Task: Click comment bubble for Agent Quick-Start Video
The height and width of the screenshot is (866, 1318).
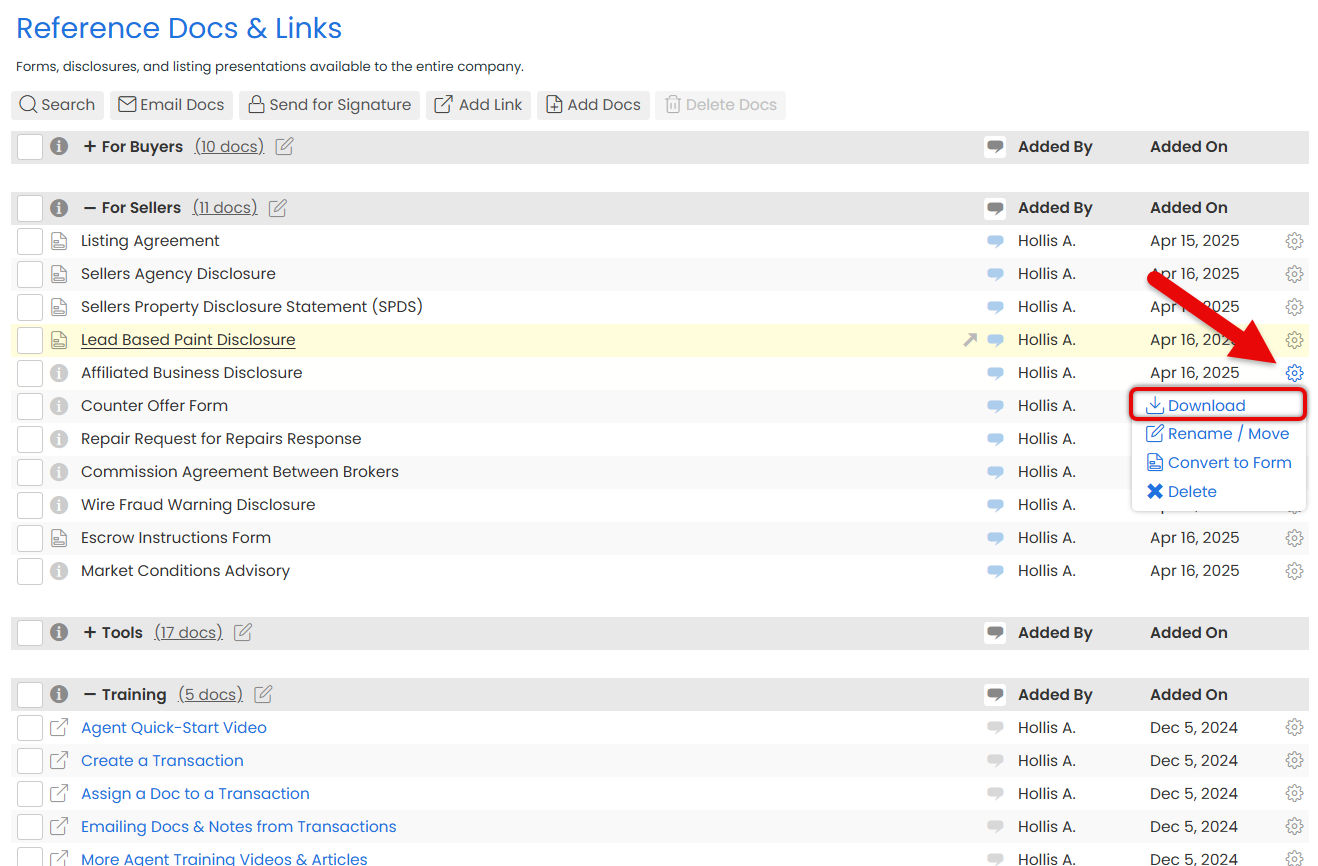Action: (995, 728)
